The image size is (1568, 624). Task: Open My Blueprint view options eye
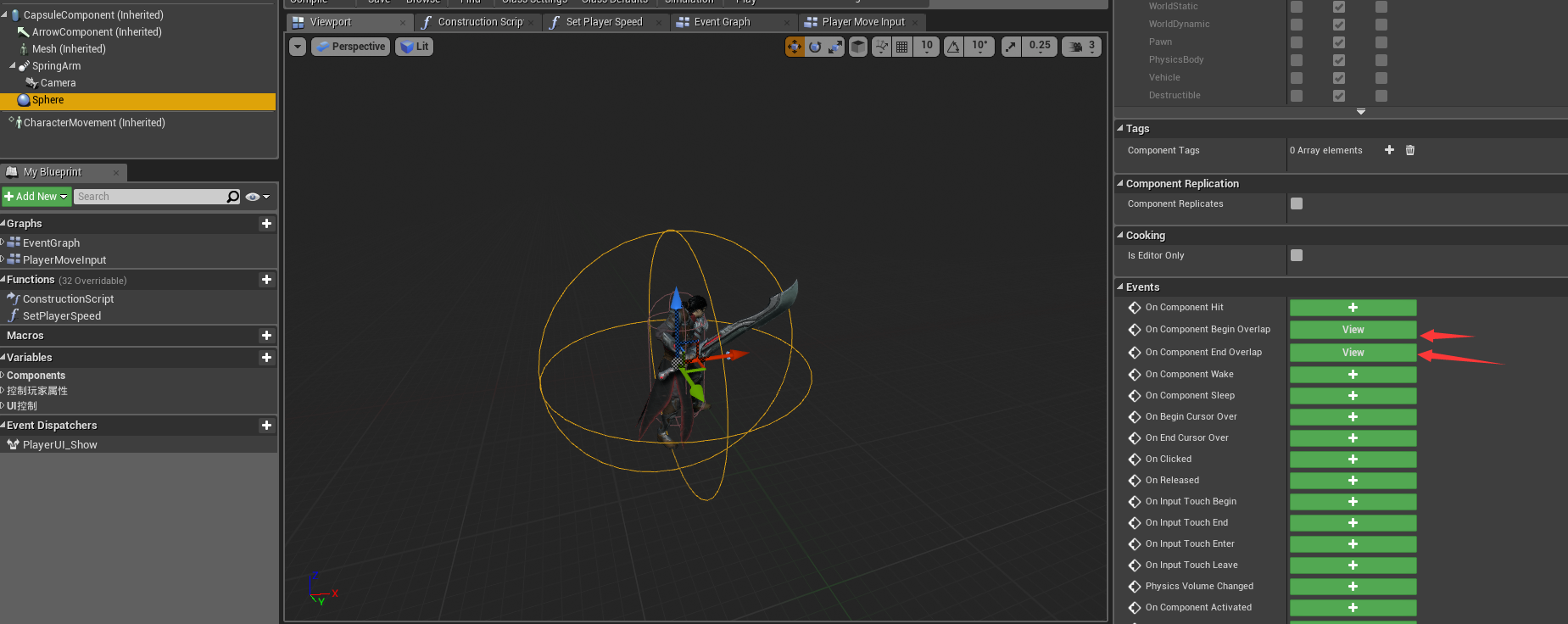pyautogui.click(x=257, y=197)
